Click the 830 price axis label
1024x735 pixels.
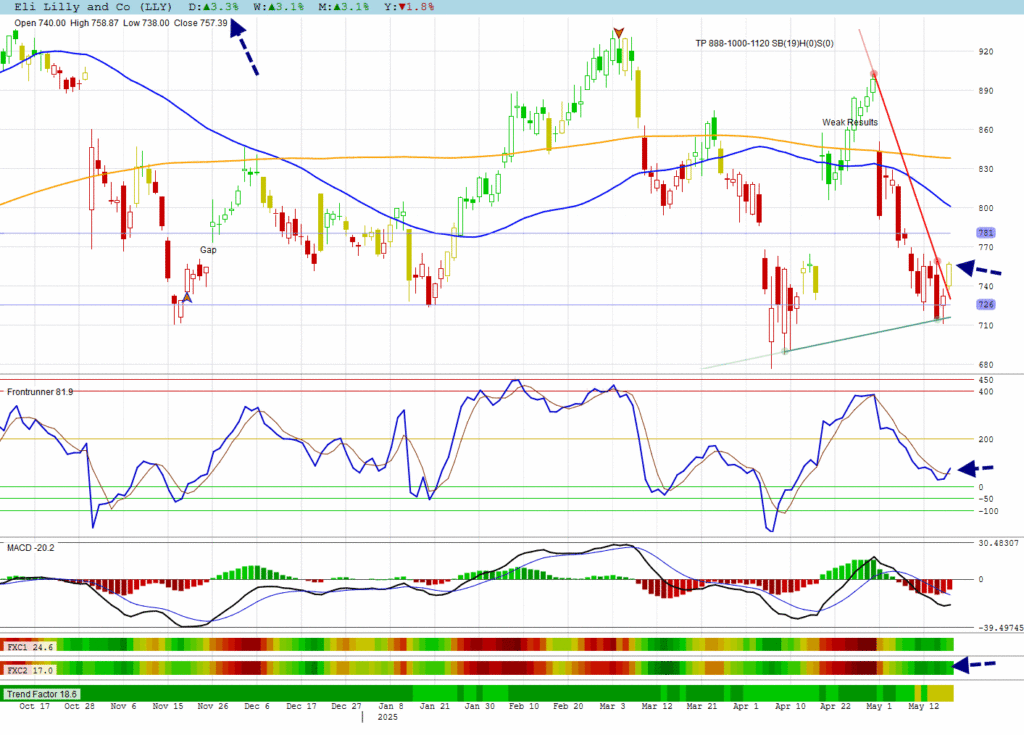(x=985, y=169)
